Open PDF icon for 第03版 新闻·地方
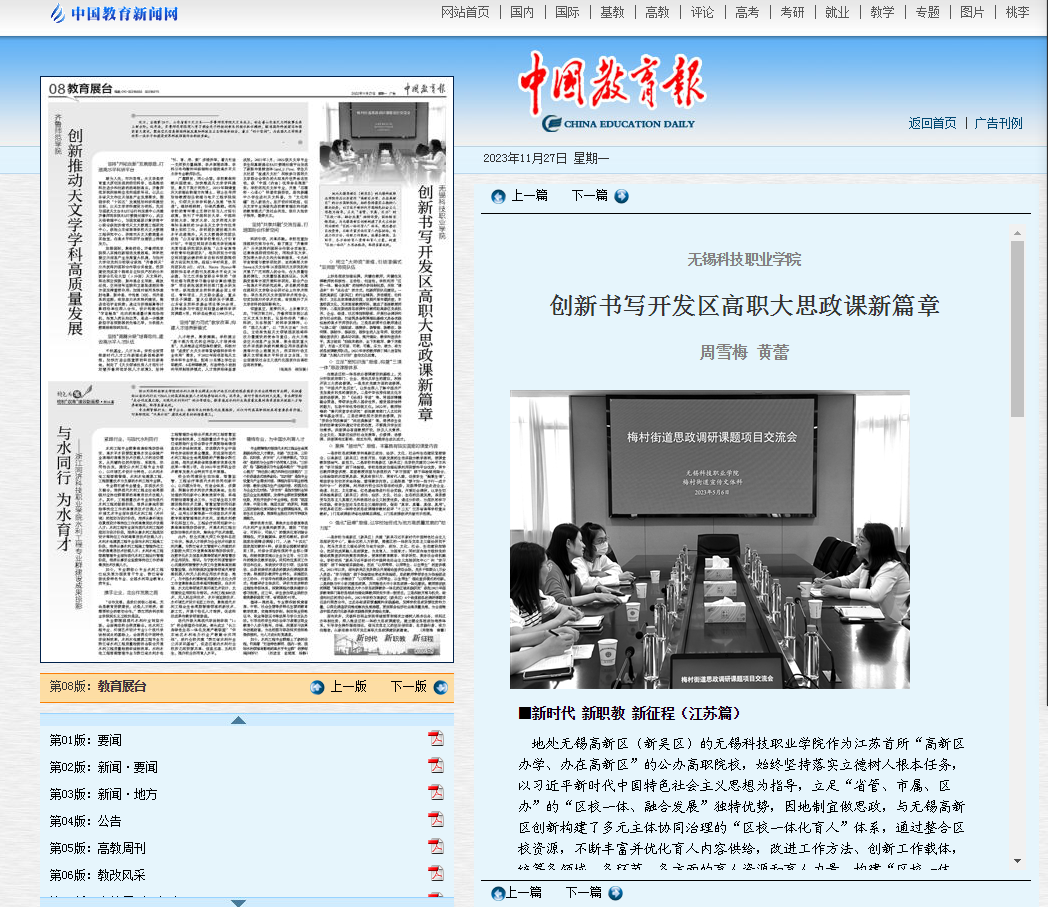The width and height of the screenshot is (1048, 907). [x=436, y=793]
